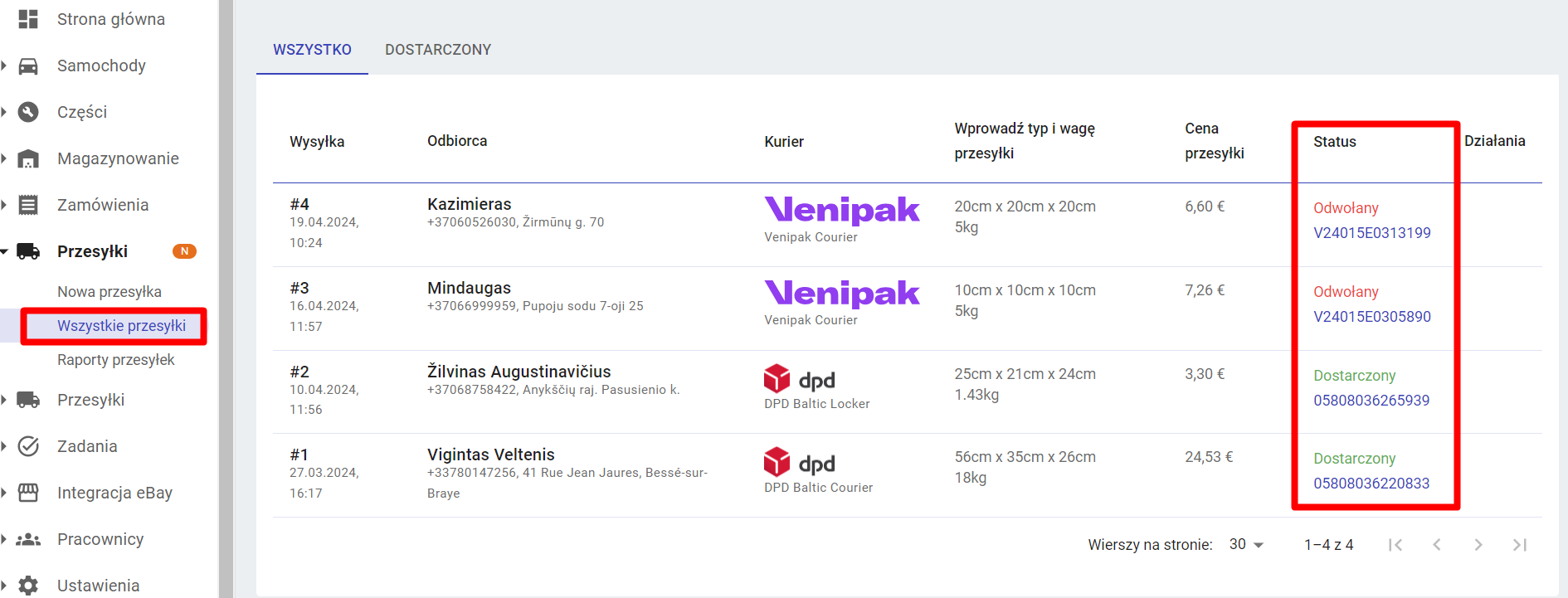Viewport: 1568px width, 598px height.
Task: Select Nowa przesyłka in sidebar
Action: pos(110,292)
